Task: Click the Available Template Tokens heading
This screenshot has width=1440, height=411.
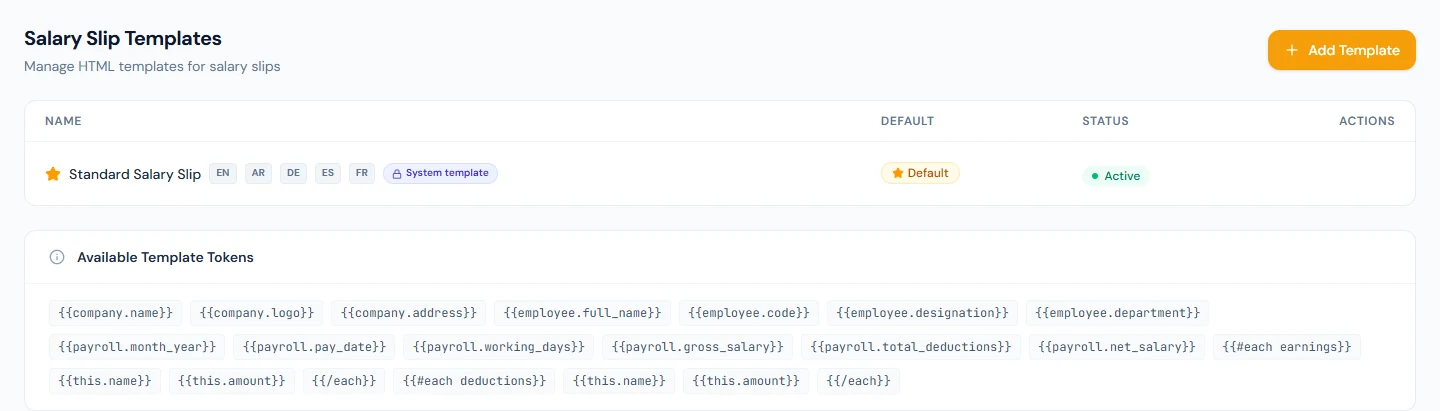Action: [x=165, y=257]
